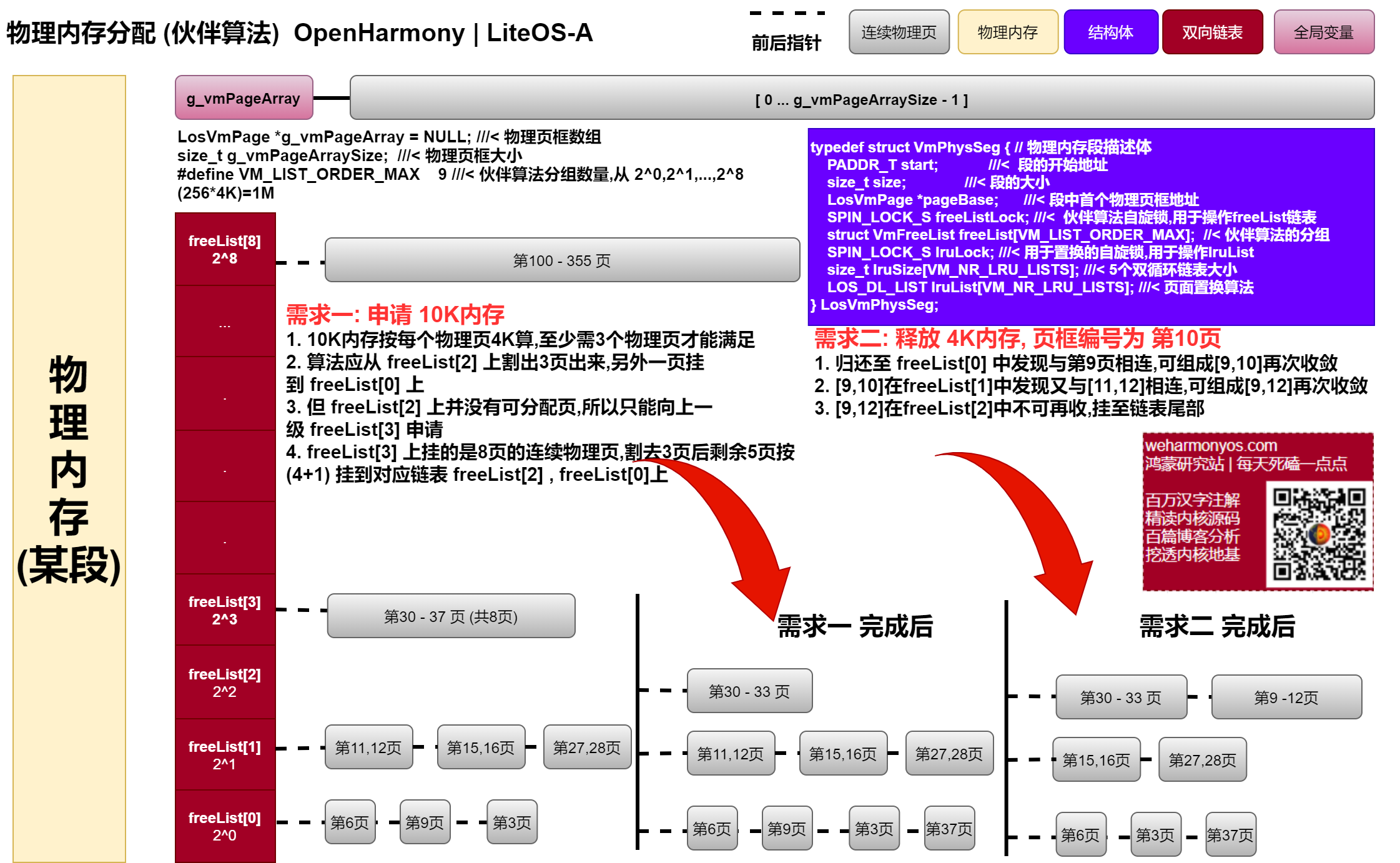Select 第30 - 33 页 under 需求一 完成后

click(x=749, y=691)
